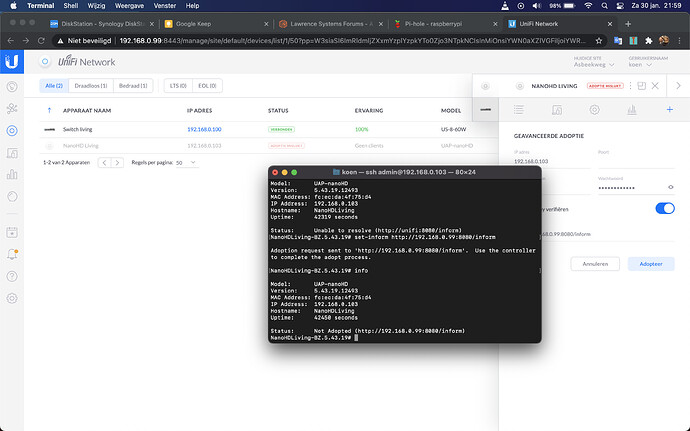Switch to the Lawrence Systems Forums tab
690x431 pixels.
tap(331, 24)
